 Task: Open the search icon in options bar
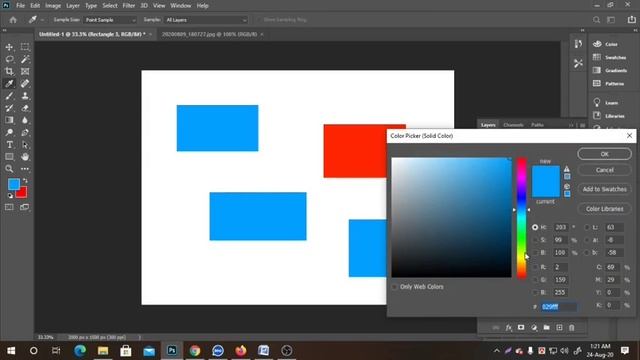(596, 20)
